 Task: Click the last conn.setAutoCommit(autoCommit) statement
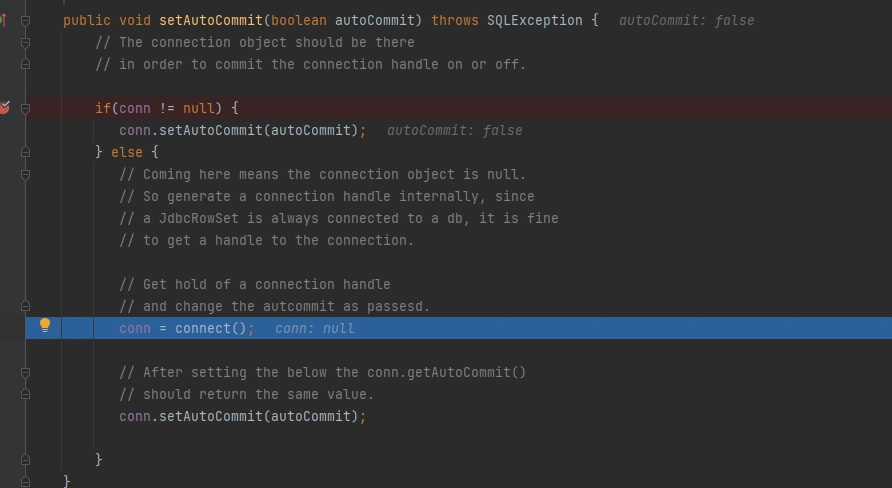coord(242,416)
